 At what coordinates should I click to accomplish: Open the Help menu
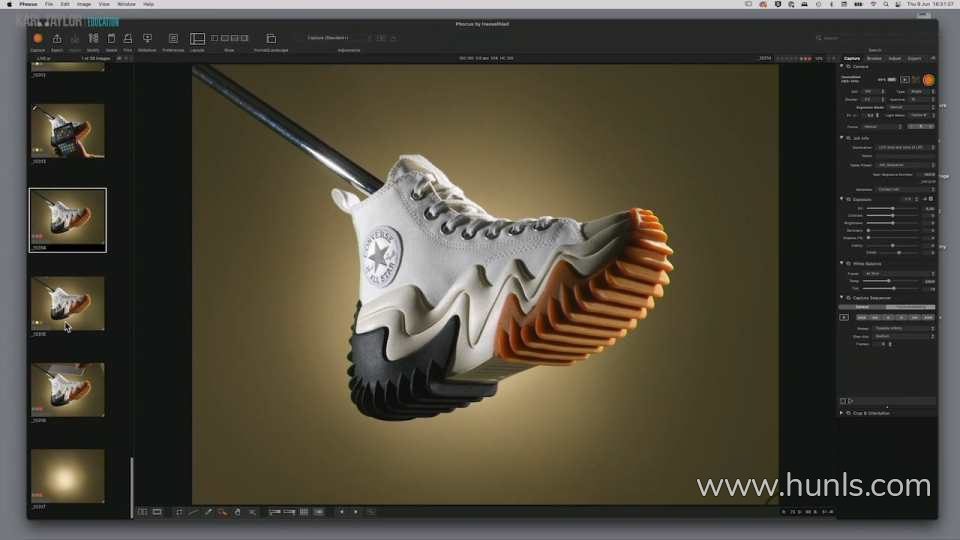(x=148, y=4)
